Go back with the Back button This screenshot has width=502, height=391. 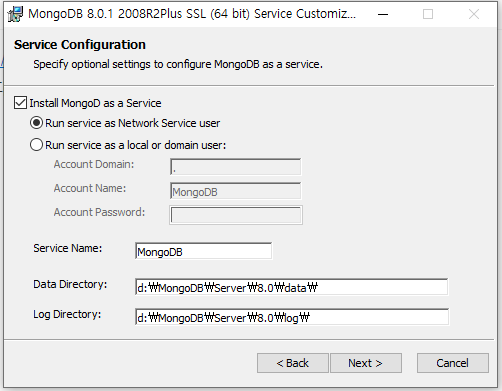click(293, 363)
